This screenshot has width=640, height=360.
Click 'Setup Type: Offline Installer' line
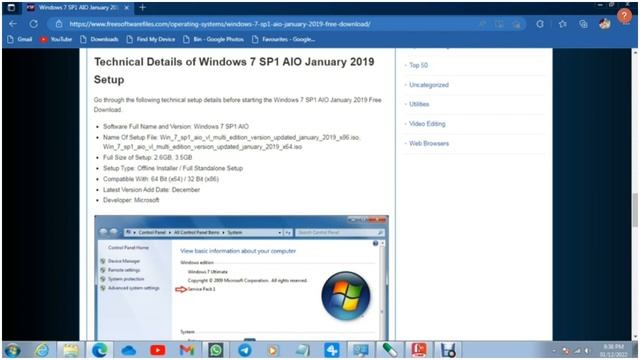pyautogui.click(x=173, y=168)
